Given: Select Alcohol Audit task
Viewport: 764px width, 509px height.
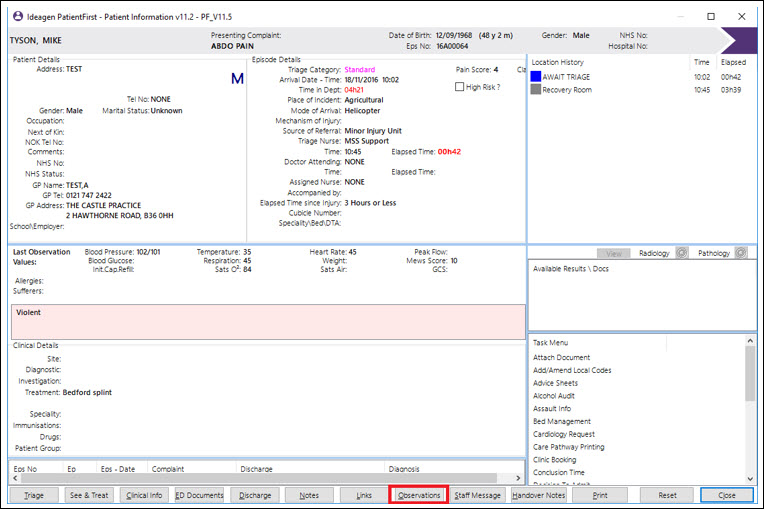Looking at the screenshot, I should (x=554, y=396).
